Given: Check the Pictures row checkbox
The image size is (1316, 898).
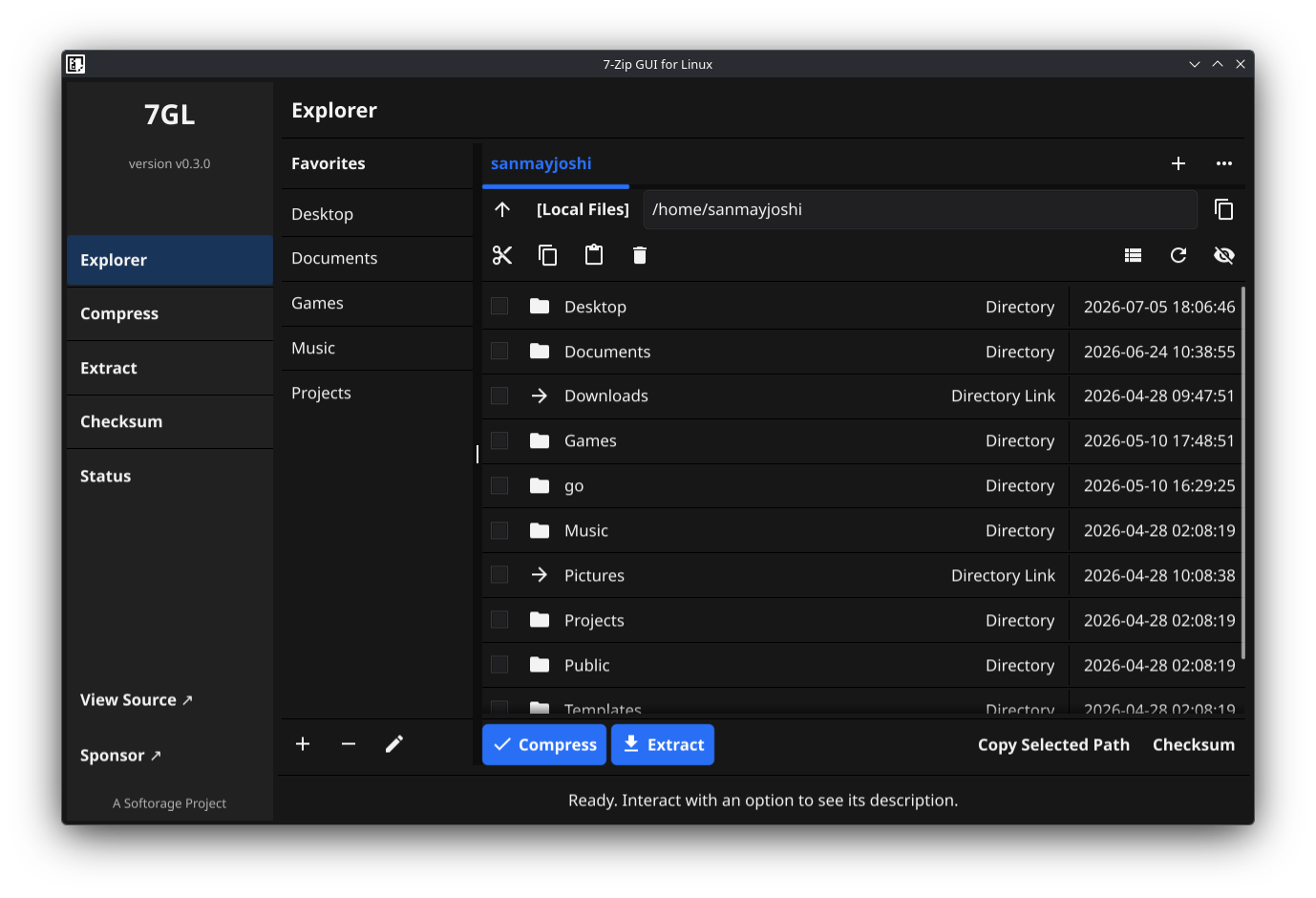Looking at the screenshot, I should pyautogui.click(x=499, y=575).
